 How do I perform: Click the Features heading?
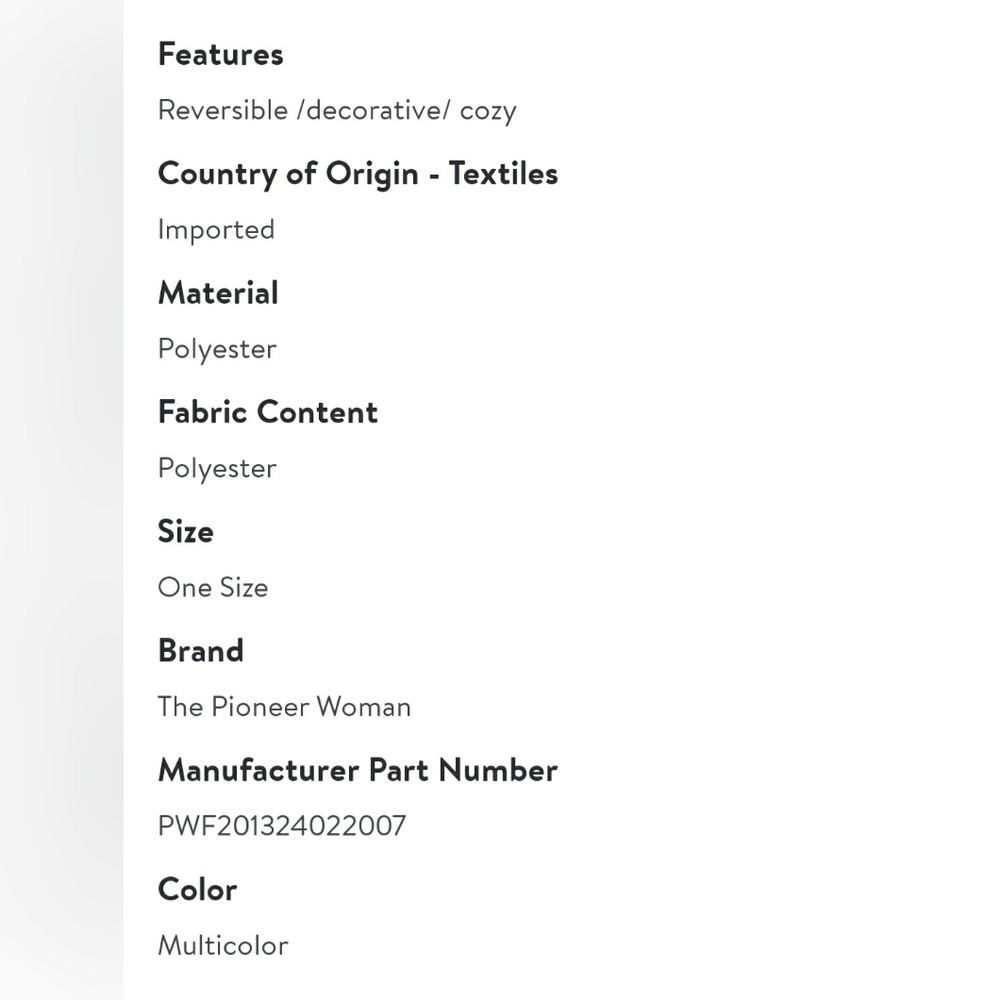point(221,54)
